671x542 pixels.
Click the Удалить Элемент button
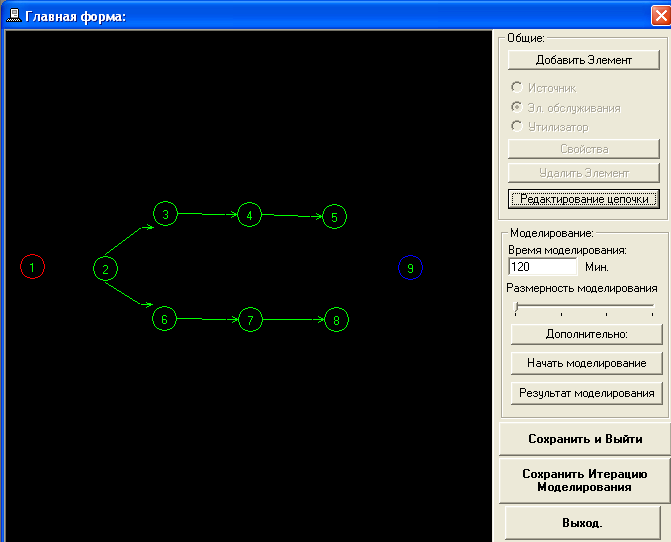coord(584,173)
